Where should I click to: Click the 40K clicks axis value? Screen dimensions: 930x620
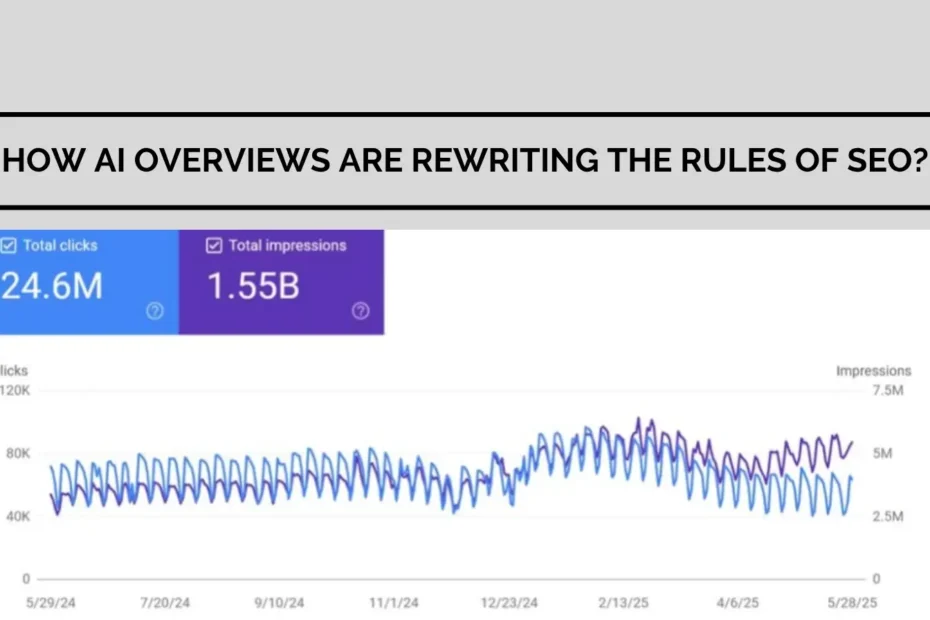[18, 516]
